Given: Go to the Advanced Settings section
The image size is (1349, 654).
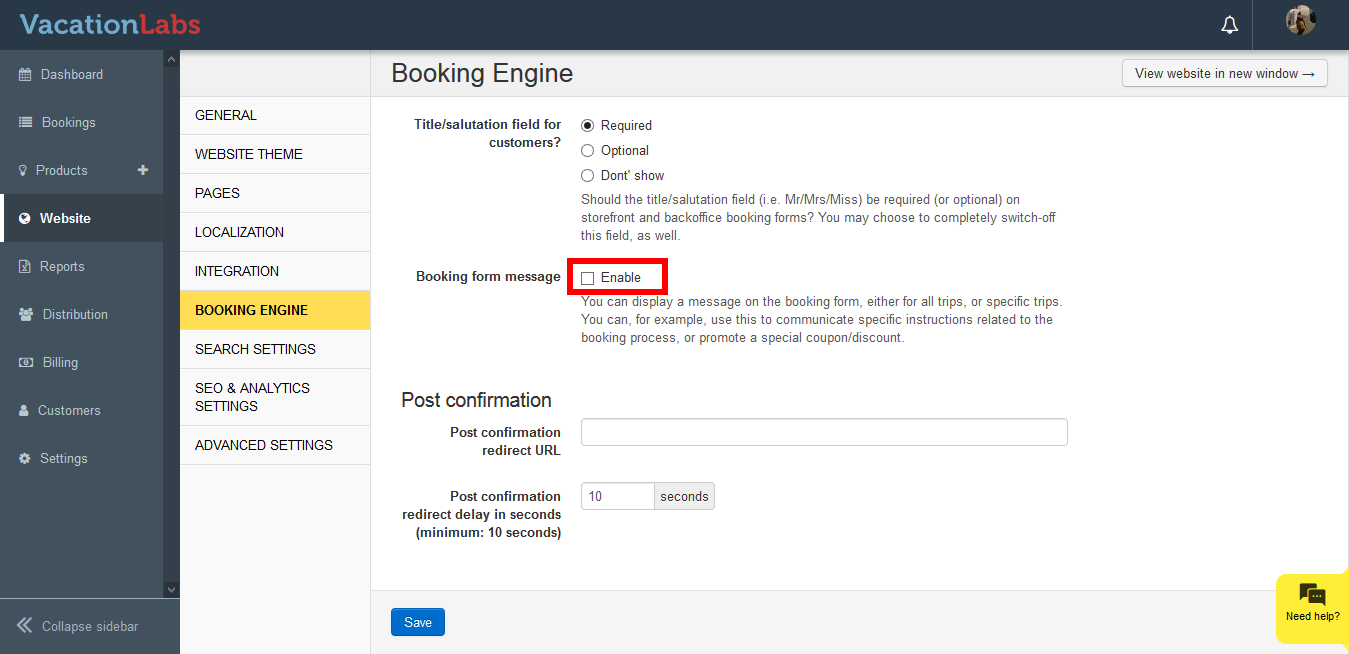Looking at the screenshot, I should pyautogui.click(x=264, y=445).
